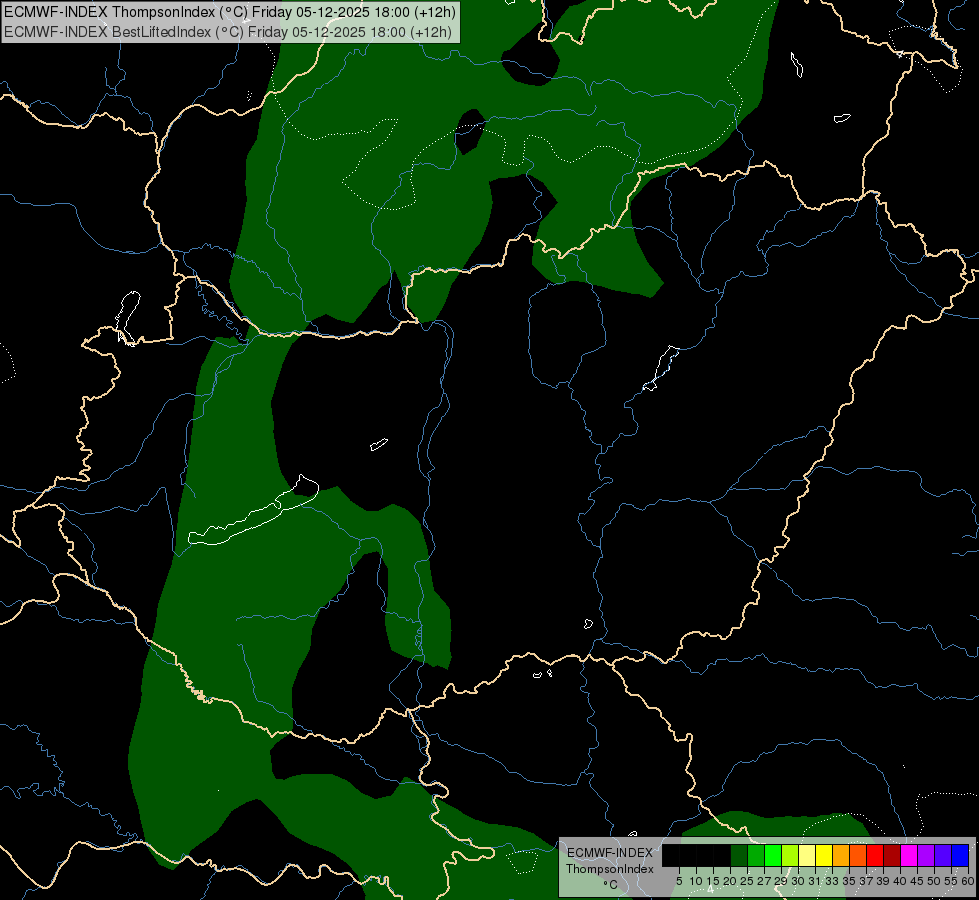Click legend tick value '50'
Image resolution: width=979 pixels, height=900 pixels.
pos(934,881)
